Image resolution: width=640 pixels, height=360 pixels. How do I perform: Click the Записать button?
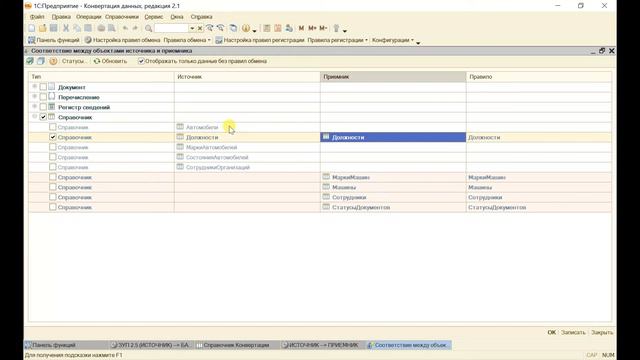click(x=573, y=332)
